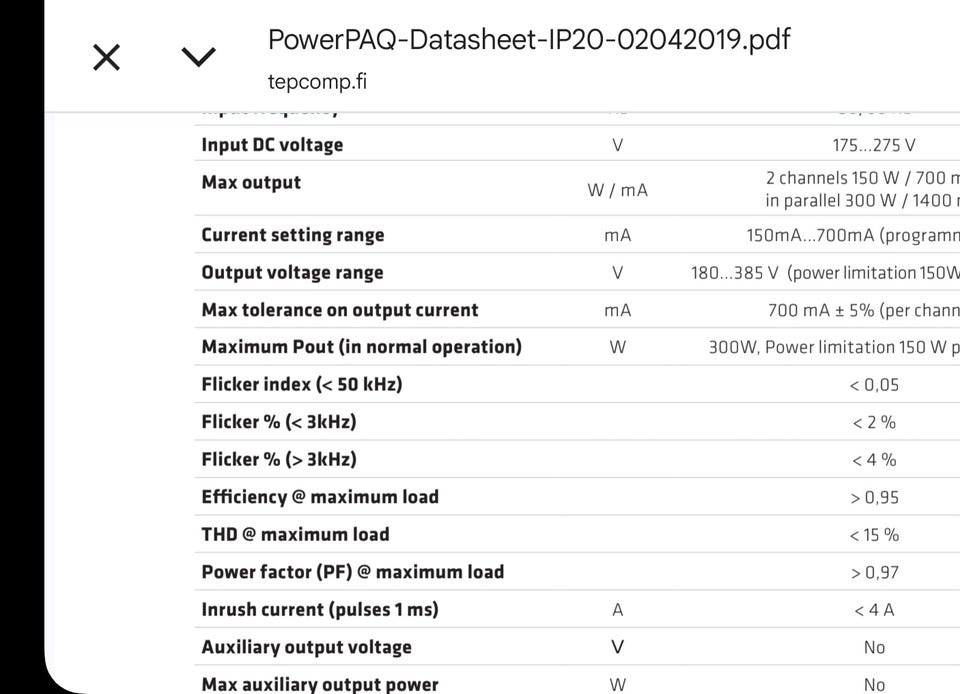Select the 'Max output' row label

(x=251, y=182)
